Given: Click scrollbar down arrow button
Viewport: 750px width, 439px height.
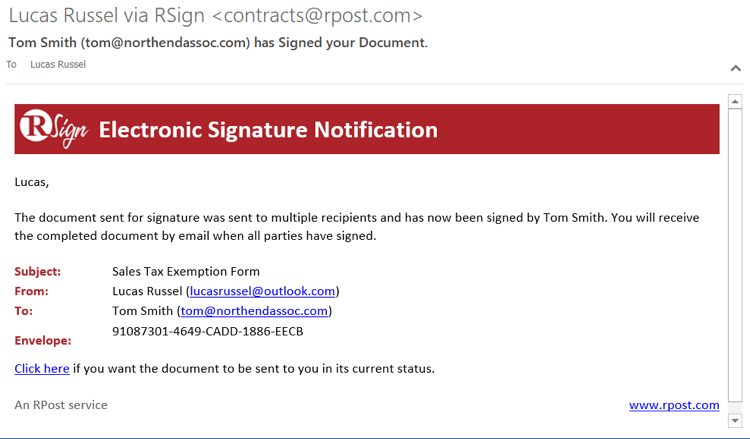Looking at the screenshot, I should [x=735, y=420].
